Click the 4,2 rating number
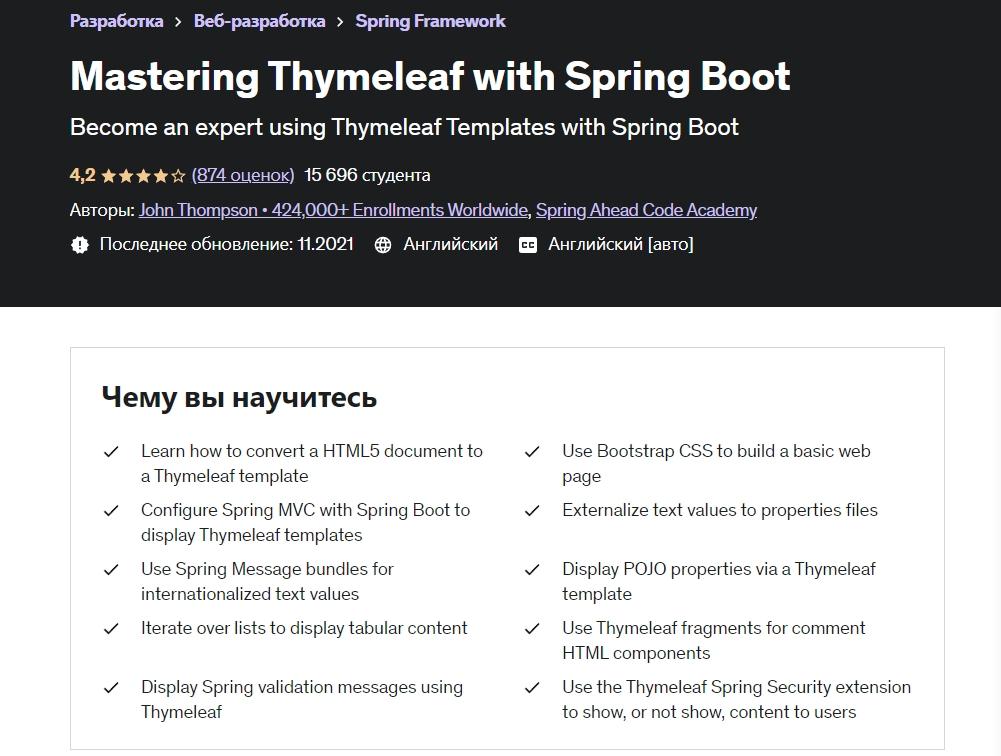 coord(82,175)
